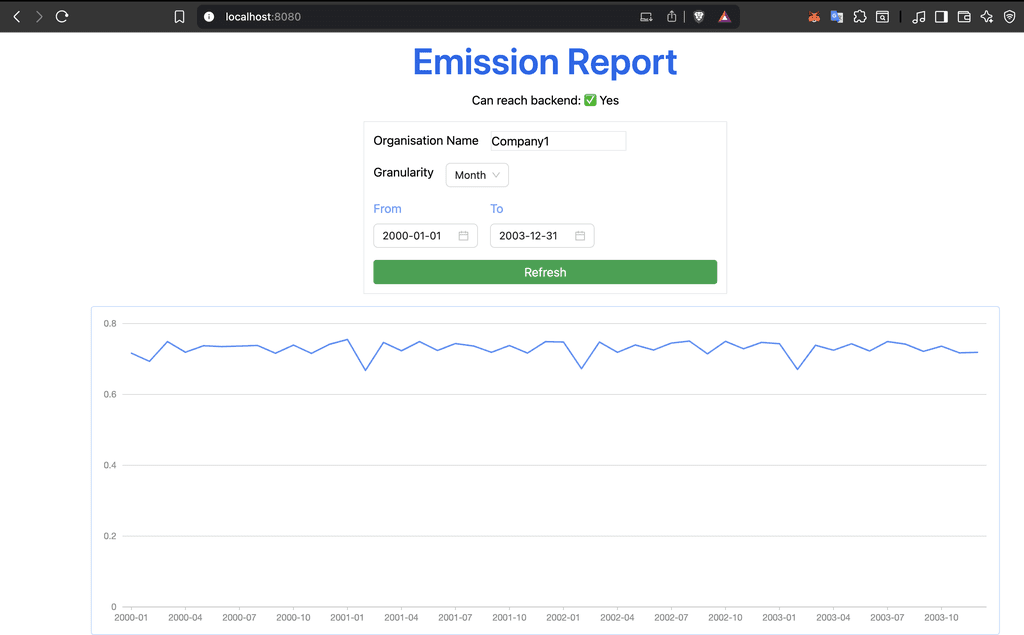
Task: Open the Brave Wallet icon
Action: tap(964, 17)
